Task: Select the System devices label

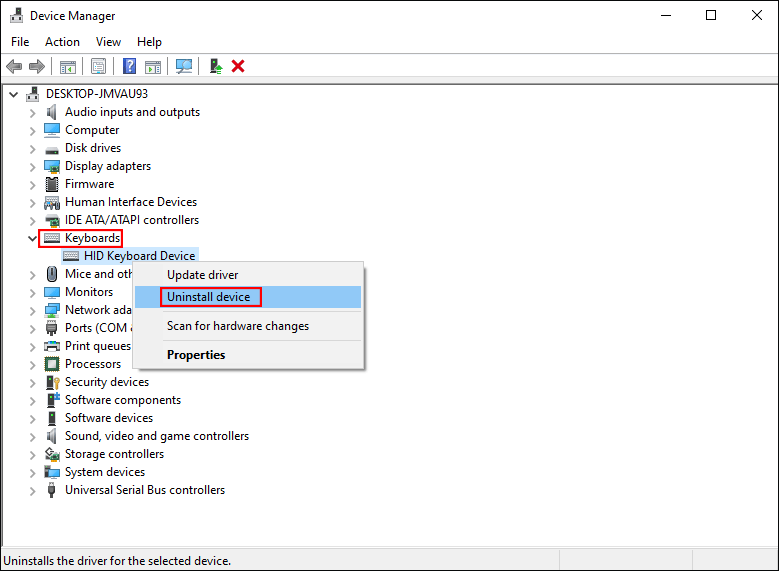Action: (x=105, y=472)
